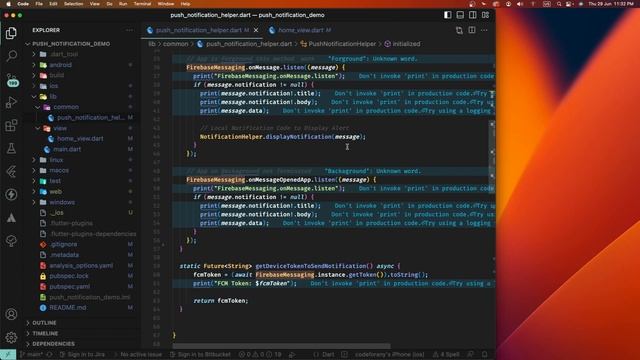Image resolution: width=640 pixels, height=360 pixels.
Task: Open the Terminal menu
Action: point(142,4)
